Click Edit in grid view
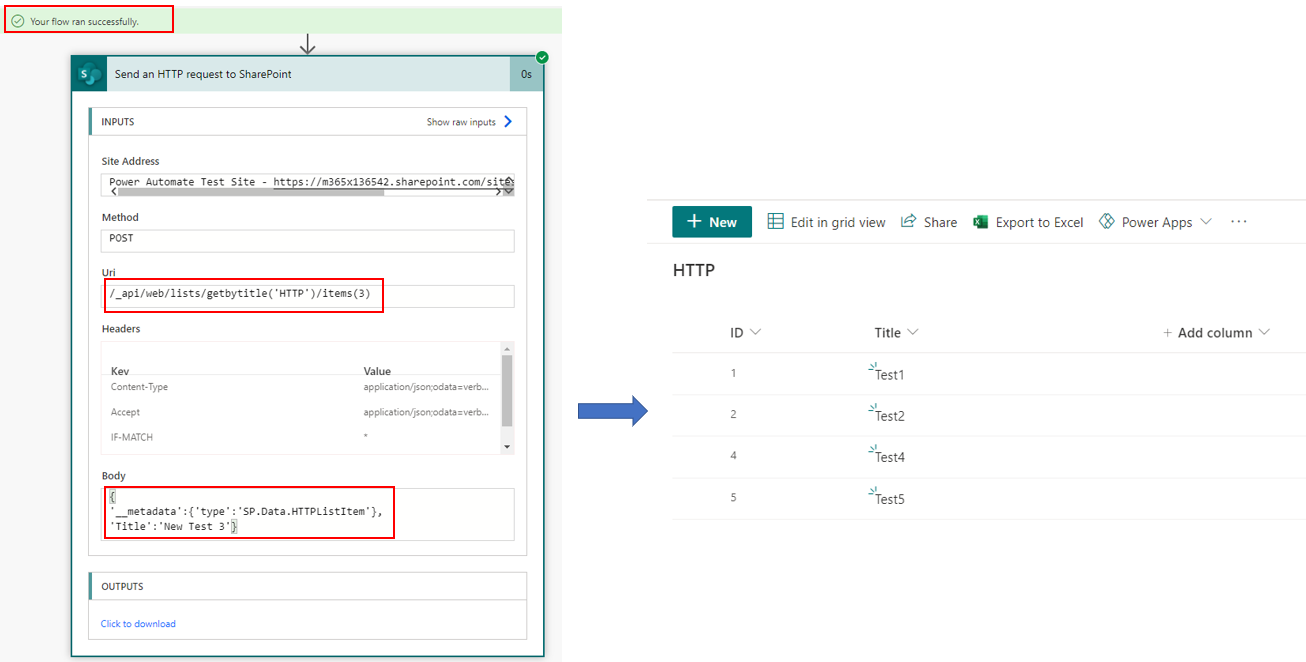Viewport: 1306px width, 662px height. [826, 222]
